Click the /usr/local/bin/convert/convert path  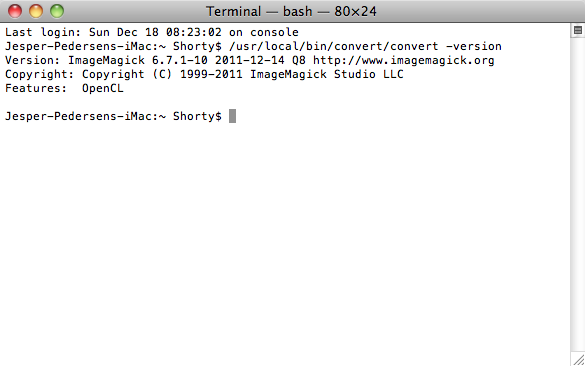(x=334, y=46)
